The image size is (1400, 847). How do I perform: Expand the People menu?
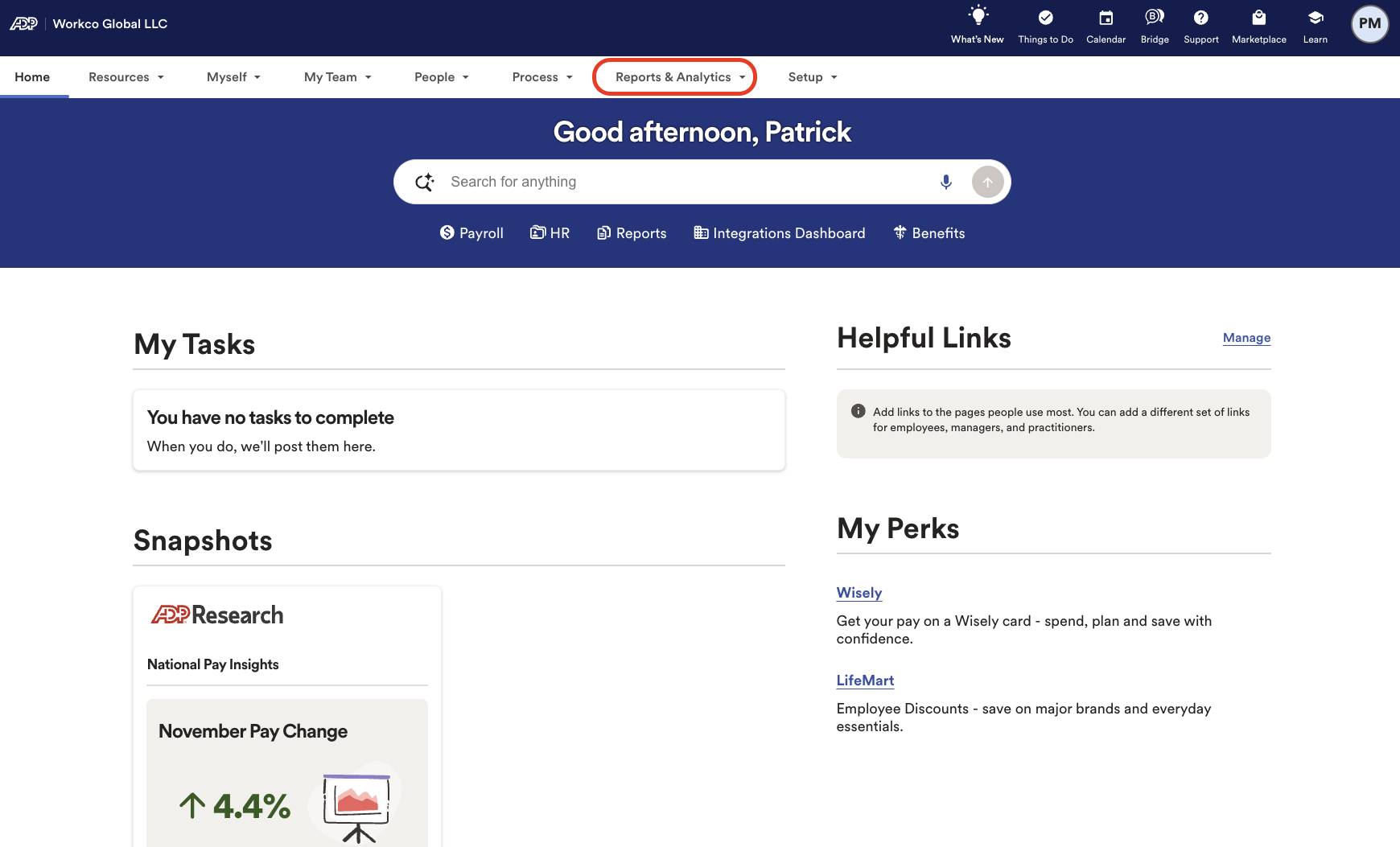[x=442, y=77]
